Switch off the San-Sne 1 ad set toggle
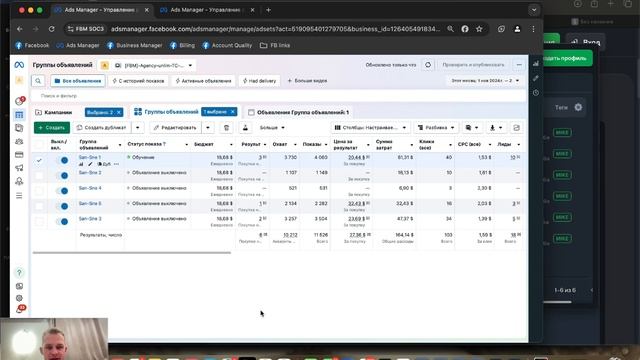640x360 pixels. (x=62, y=160)
